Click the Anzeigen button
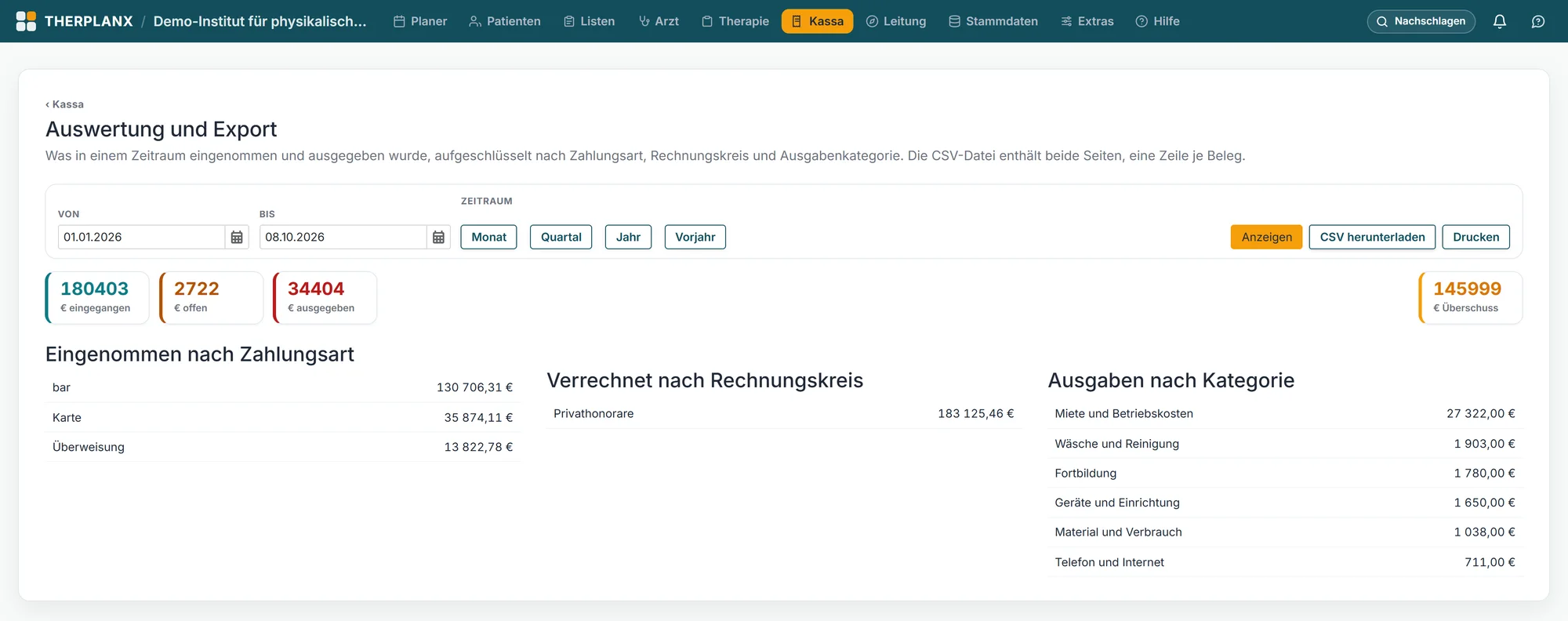This screenshot has height=621, width=1568. point(1266,237)
